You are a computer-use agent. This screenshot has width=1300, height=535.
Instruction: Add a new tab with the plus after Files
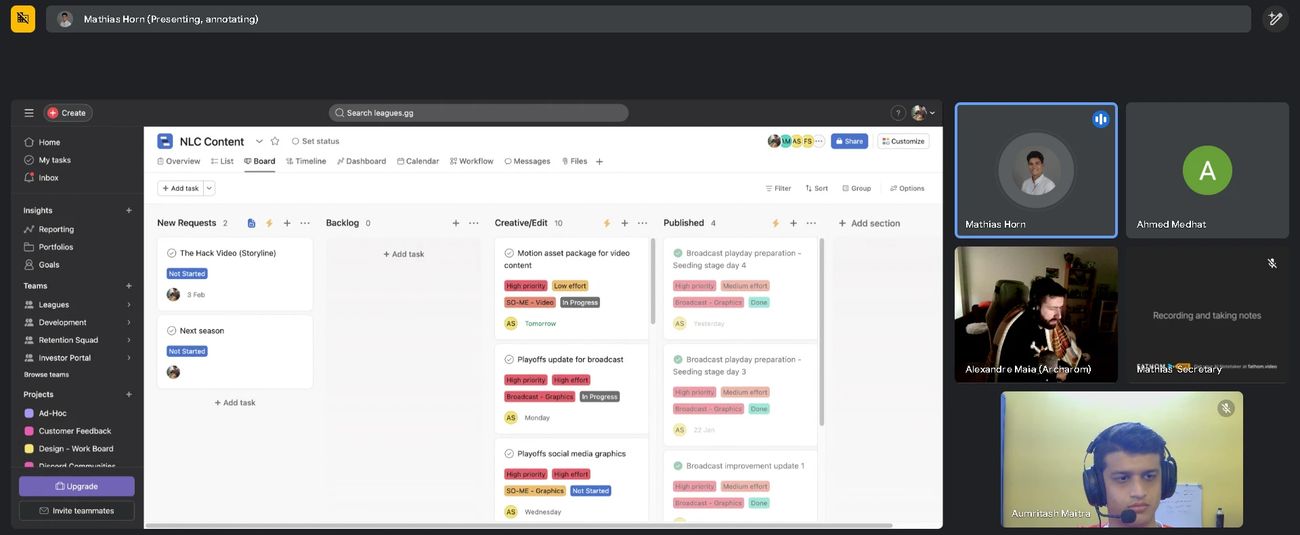click(x=600, y=161)
